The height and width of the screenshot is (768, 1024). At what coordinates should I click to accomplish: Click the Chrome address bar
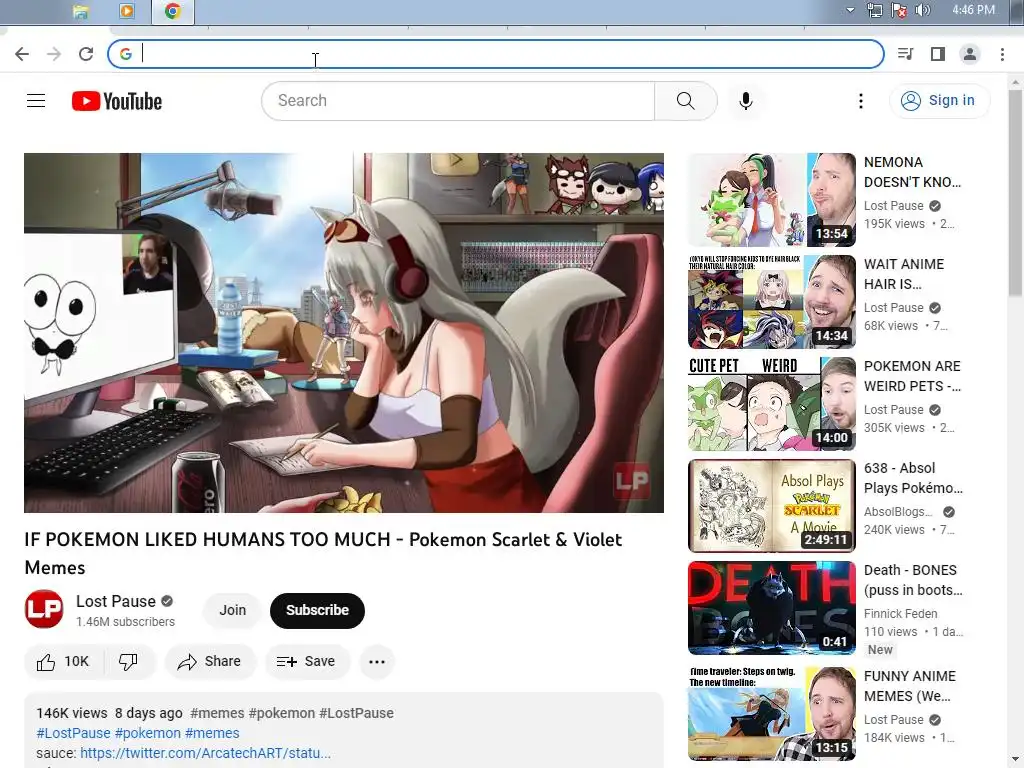click(496, 54)
